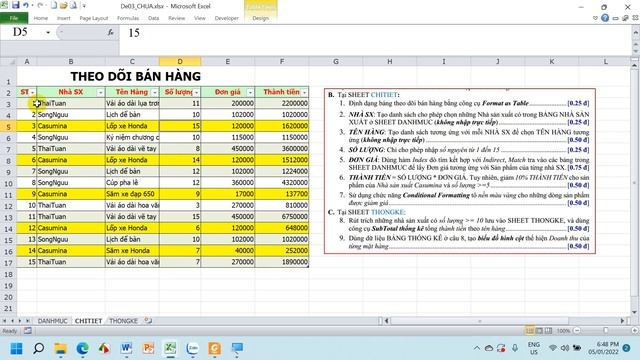640x360 pixels.
Task: Open the ENG US language indicator
Action: (533, 348)
